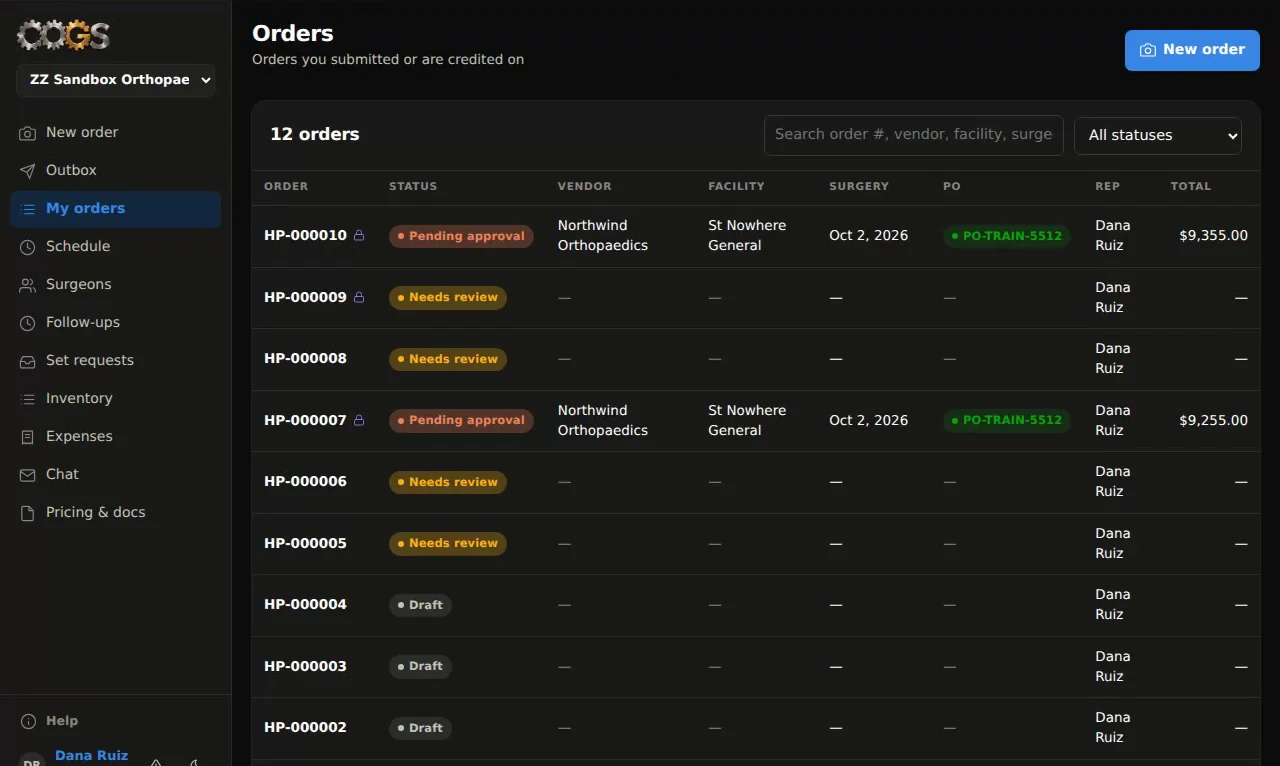Click the Set requests inbox icon

tap(28, 361)
